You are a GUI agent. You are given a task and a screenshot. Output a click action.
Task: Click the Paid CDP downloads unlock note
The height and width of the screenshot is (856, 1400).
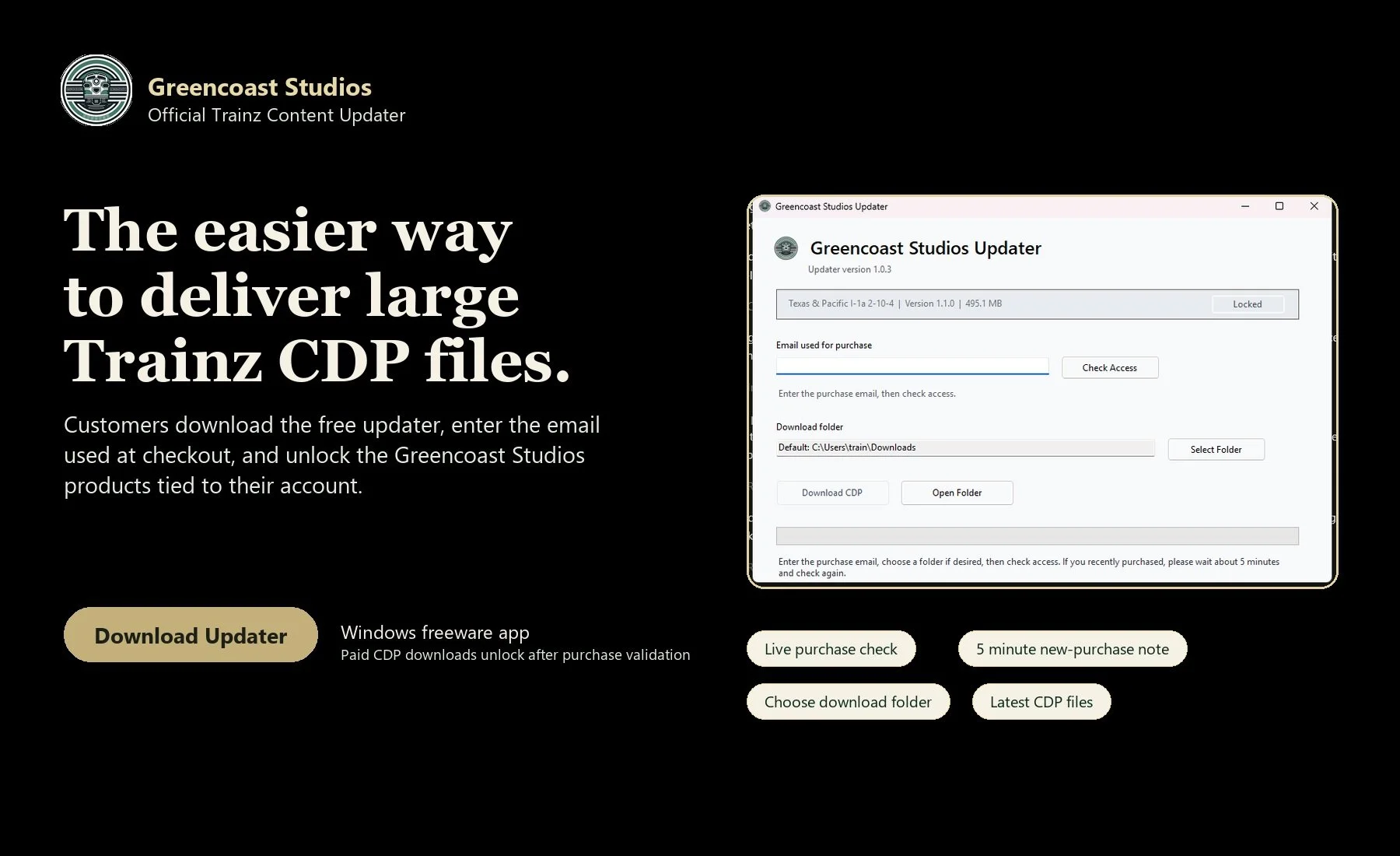(x=516, y=655)
